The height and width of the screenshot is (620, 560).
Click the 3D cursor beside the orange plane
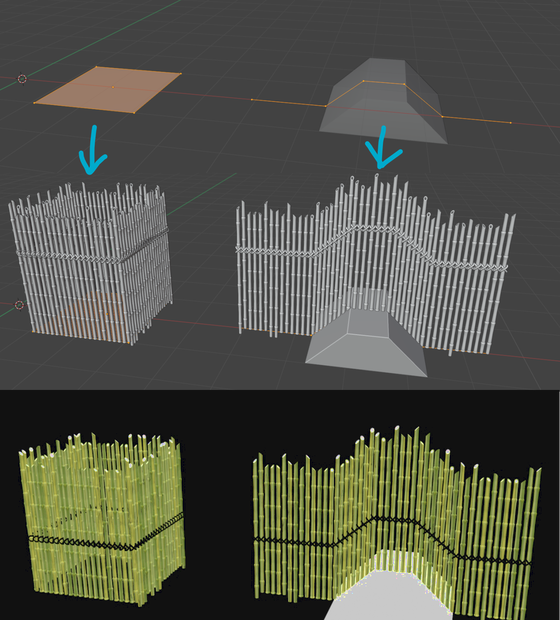pyautogui.click(x=22, y=79)
